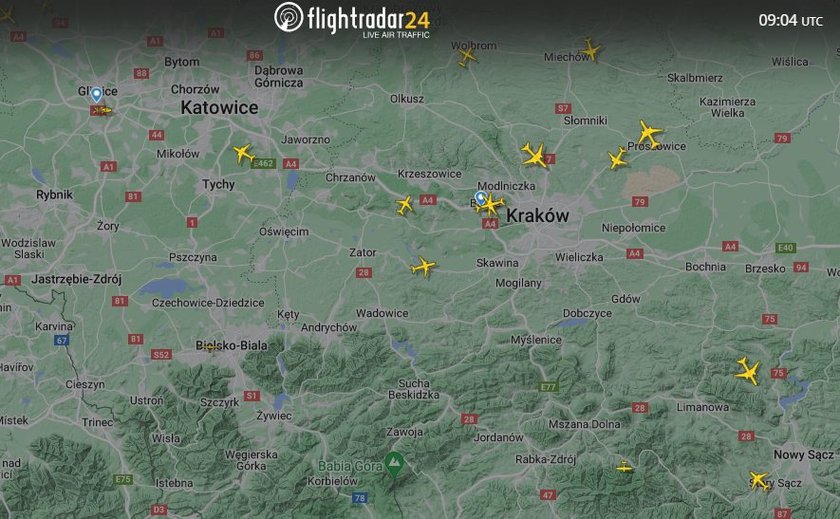Select the aircraft near Wolbrom
Image resolution: width=840 pixels, height=519 pixels.
pos(467,56)
